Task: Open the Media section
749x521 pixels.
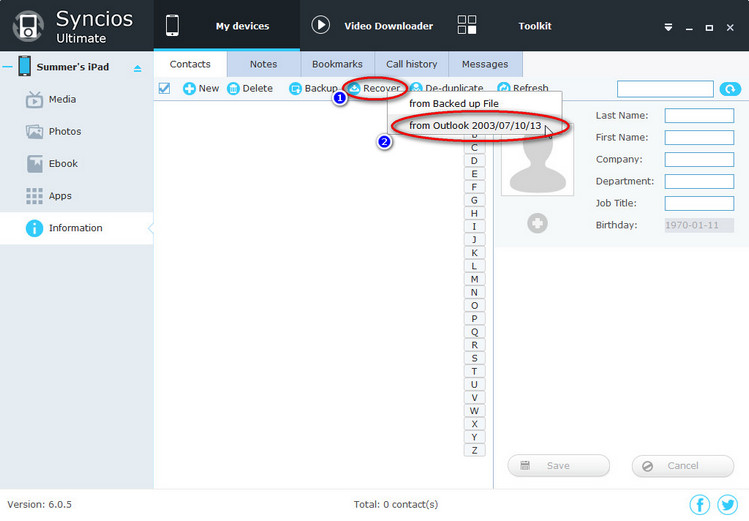Action: click(x=62, y=99)
